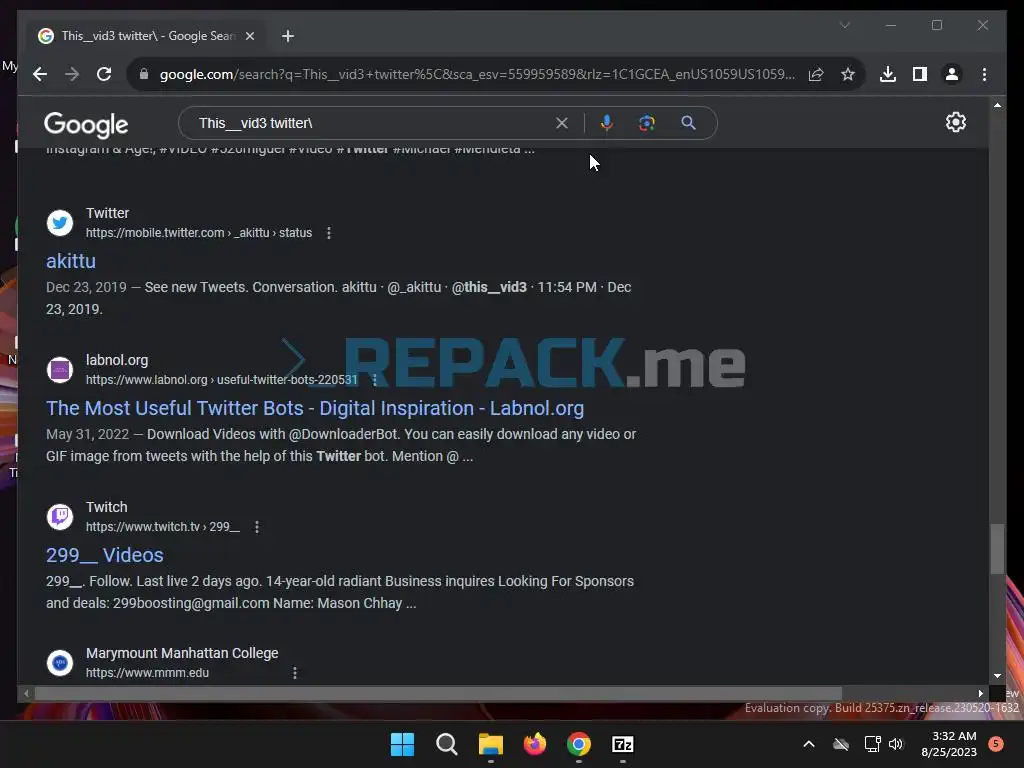The height and width of the screenshot is (768, 1024).
Task: Click the Marymount Manhattan College favicon
Action: (59, 662)
